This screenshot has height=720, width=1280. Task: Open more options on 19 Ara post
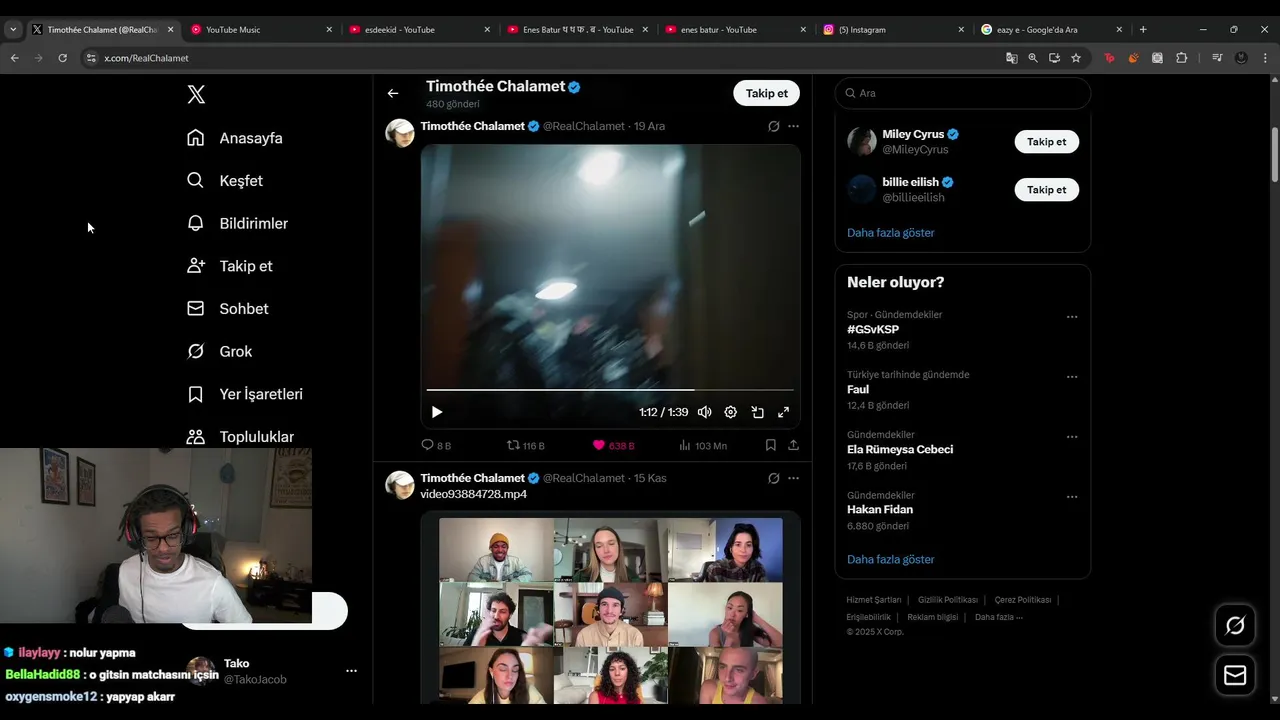pyautogui.click(x=793, y=126)
